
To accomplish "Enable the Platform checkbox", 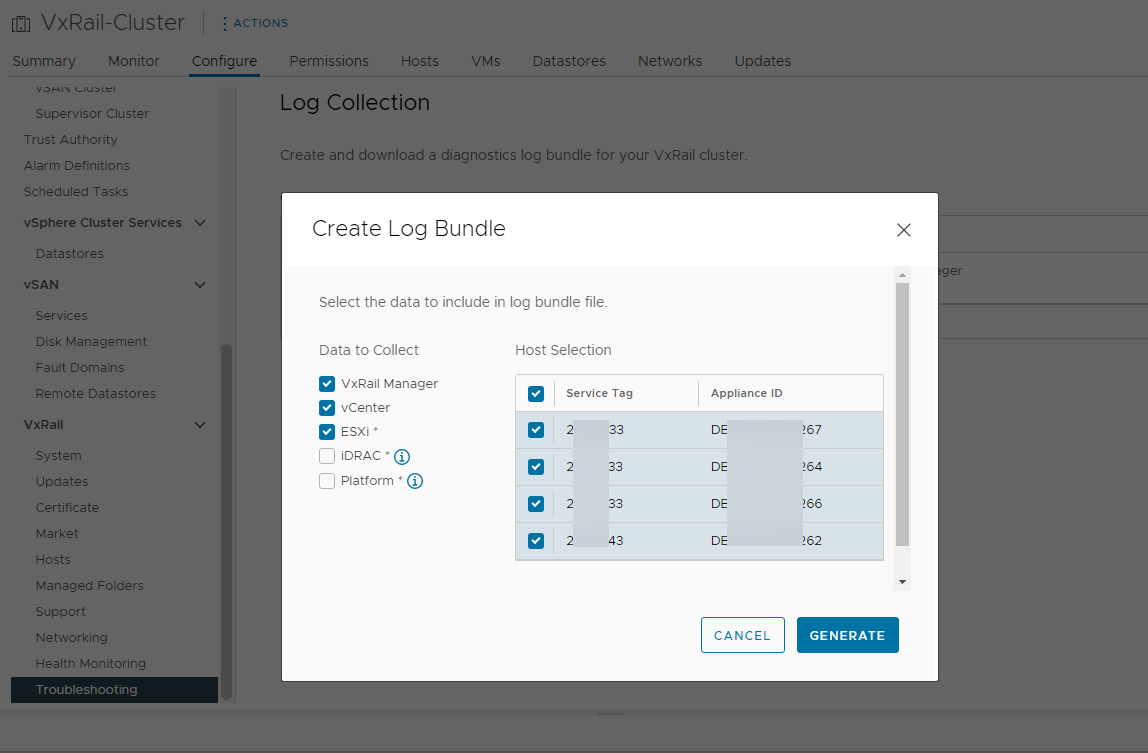I will click(x=327, y=481).
